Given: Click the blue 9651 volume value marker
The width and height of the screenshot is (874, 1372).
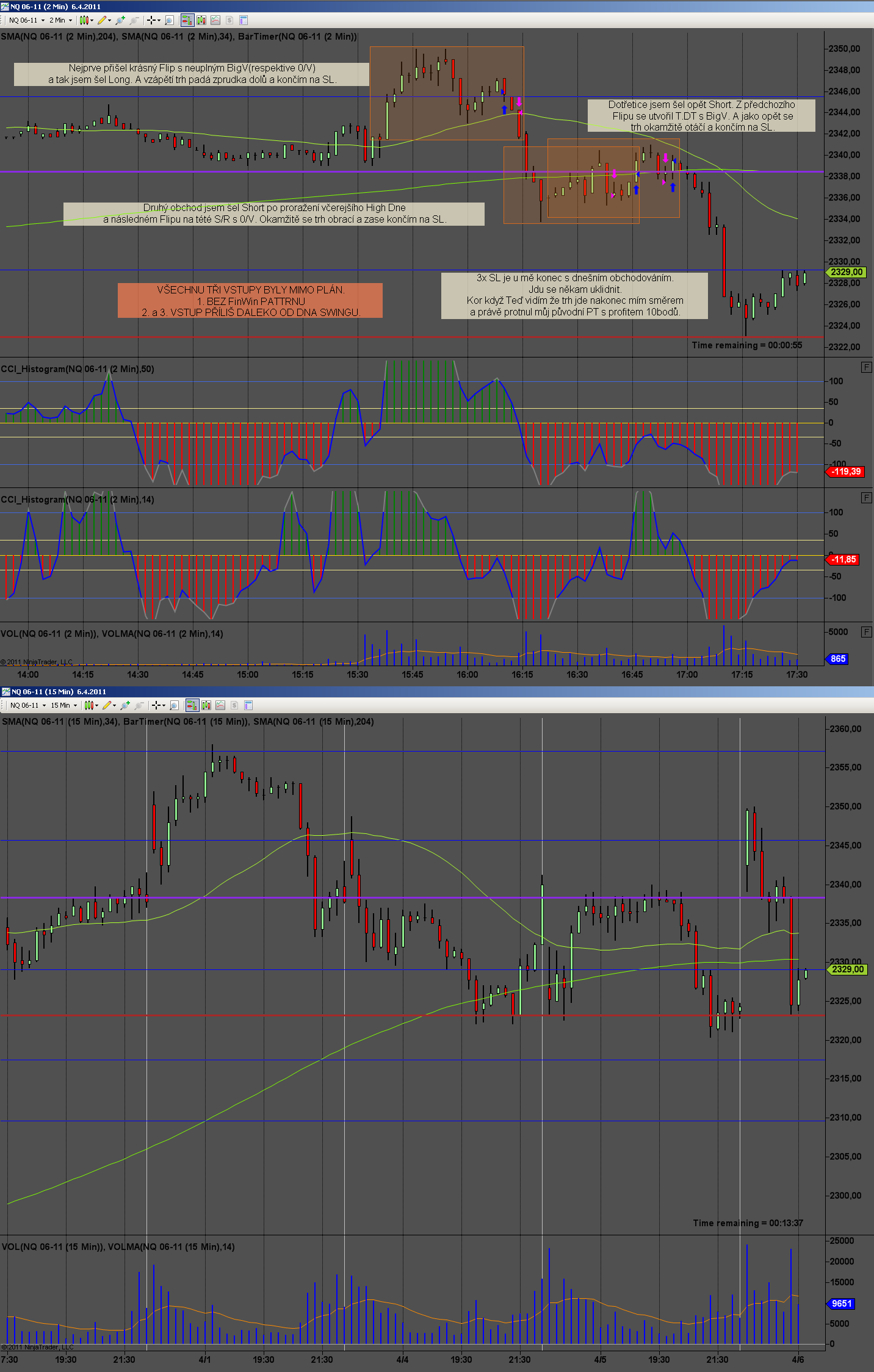Looking at the screenshot, I should (x=842, y=1304).
